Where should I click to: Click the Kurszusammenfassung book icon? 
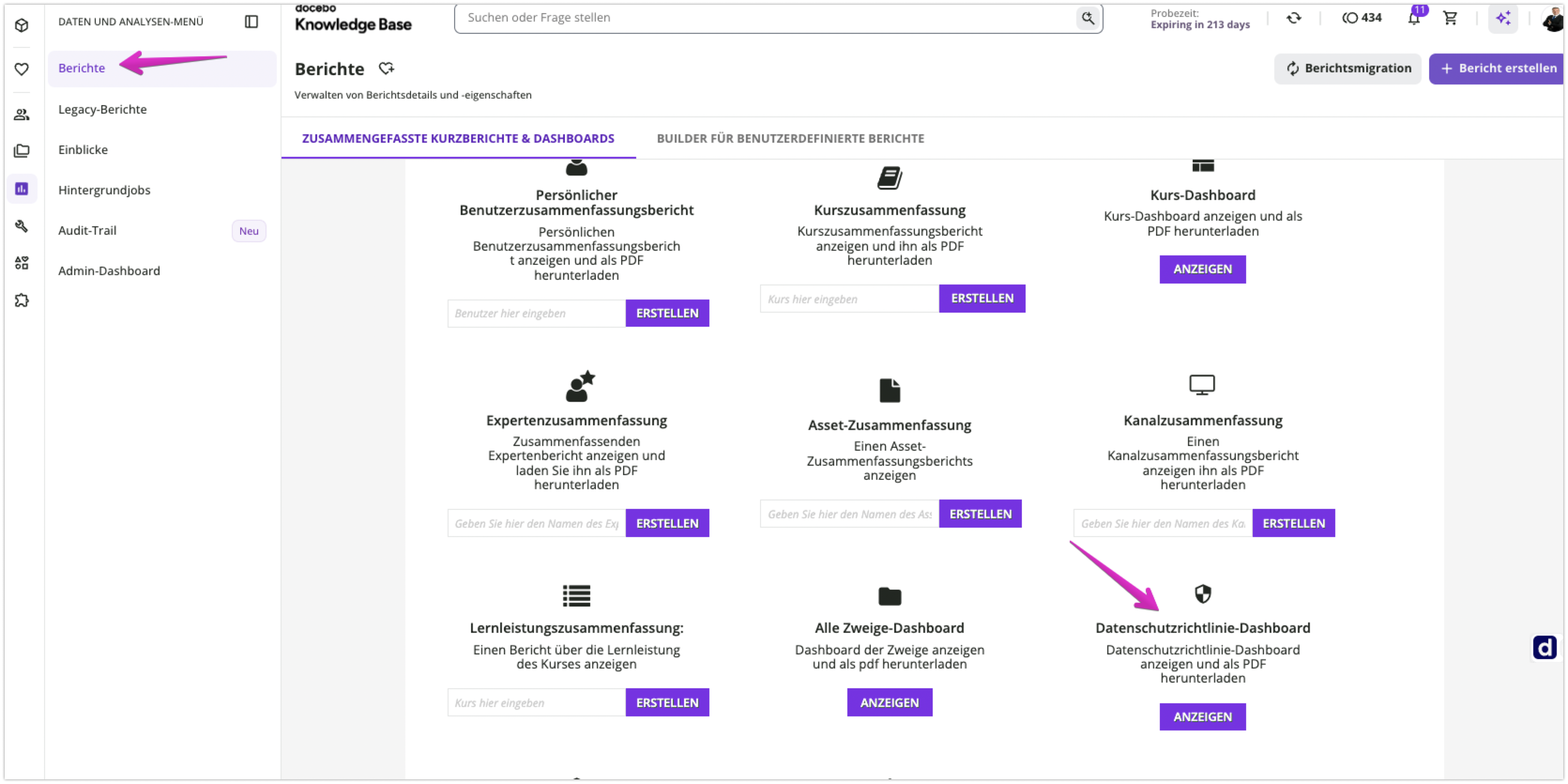(889, 178)
